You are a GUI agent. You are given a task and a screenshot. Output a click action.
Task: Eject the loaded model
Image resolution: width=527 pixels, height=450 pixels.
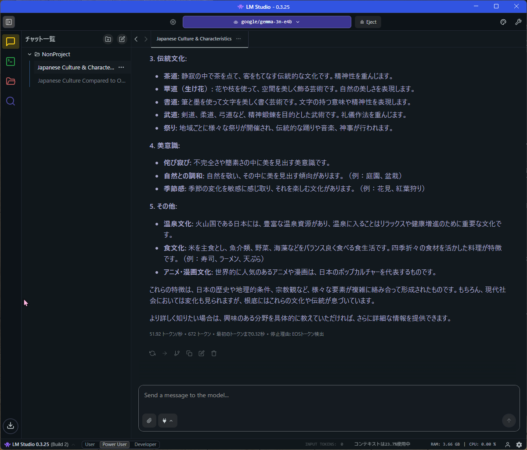[368, 22]
